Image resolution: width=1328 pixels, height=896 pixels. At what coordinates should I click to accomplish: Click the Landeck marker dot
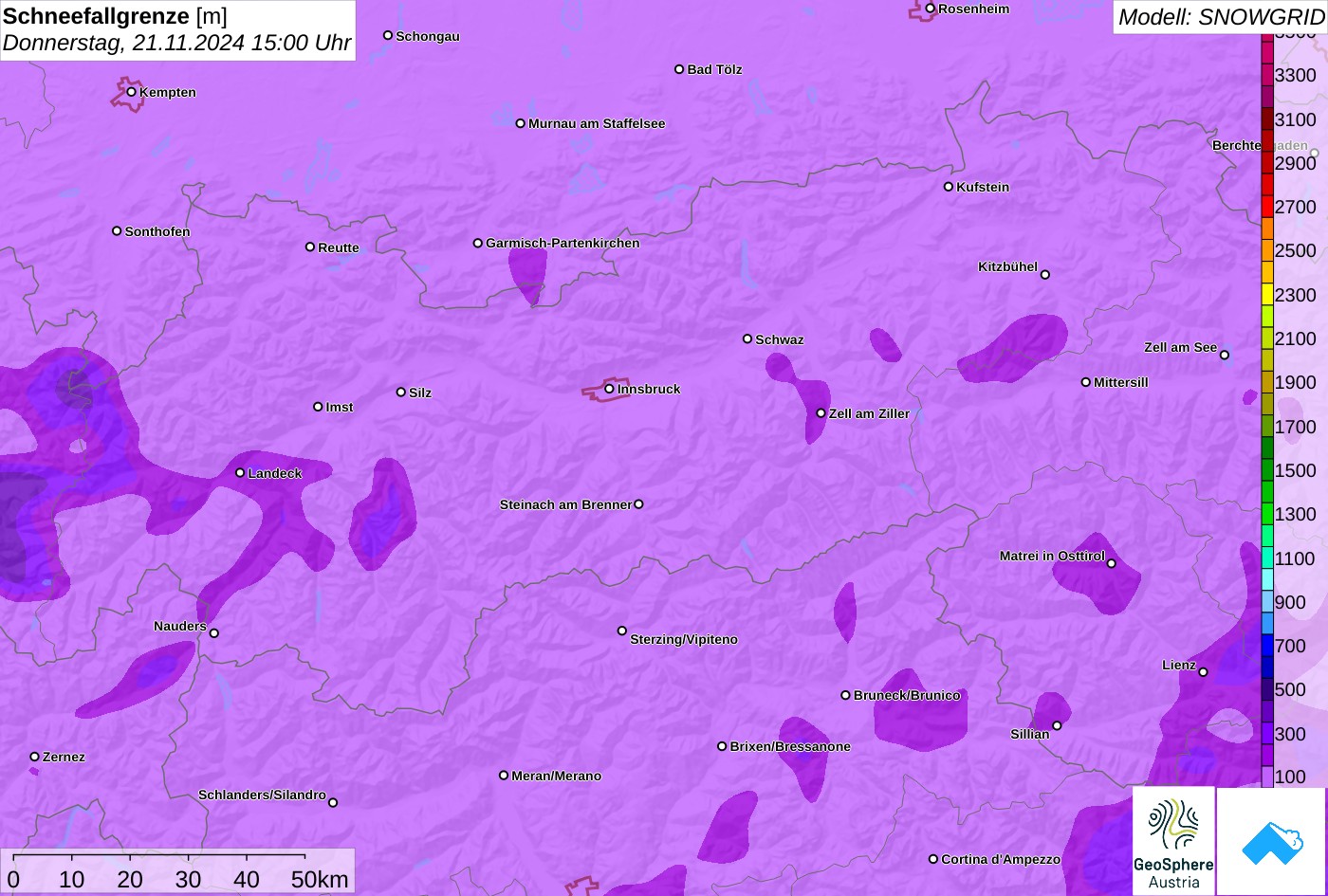[x=240, y=472]
